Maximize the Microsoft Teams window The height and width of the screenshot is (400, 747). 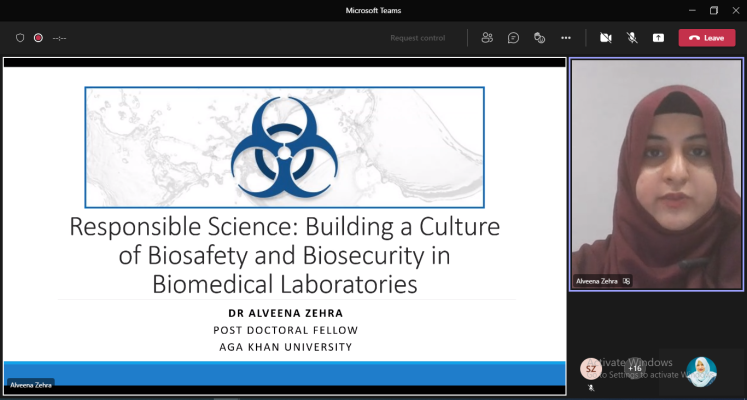[714, 10]
